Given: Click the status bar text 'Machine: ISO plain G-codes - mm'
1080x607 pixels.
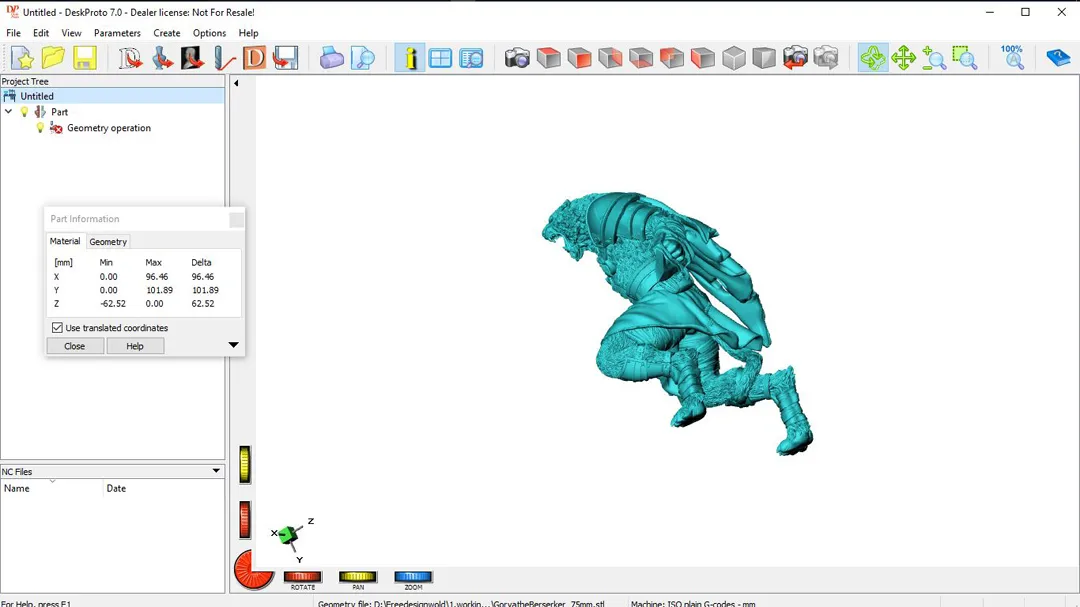Looking at the screenshot, I should [x=693, y=604].
